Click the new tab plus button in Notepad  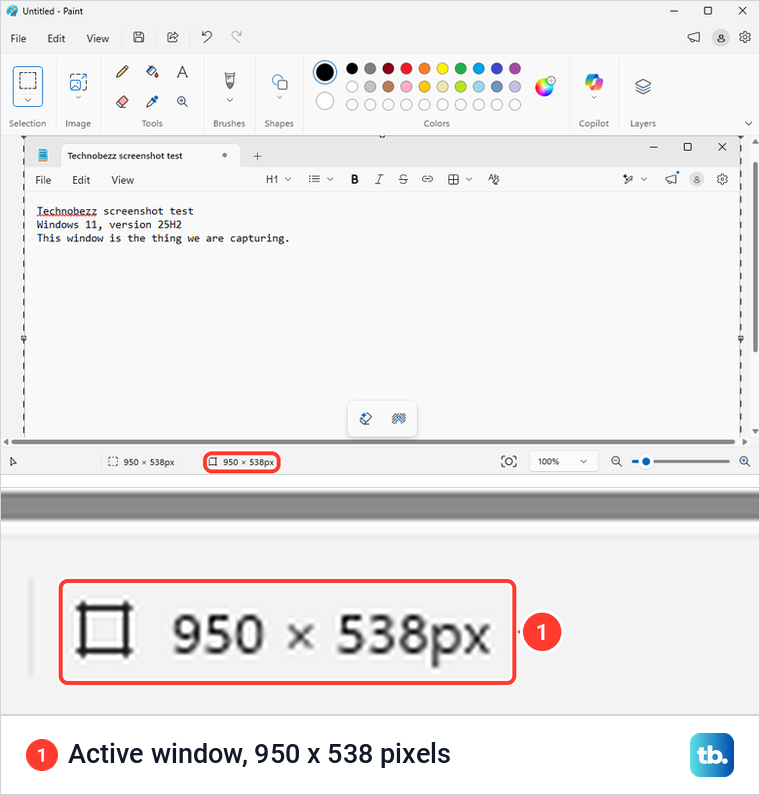pyautogui.click(x=257, y=156)
